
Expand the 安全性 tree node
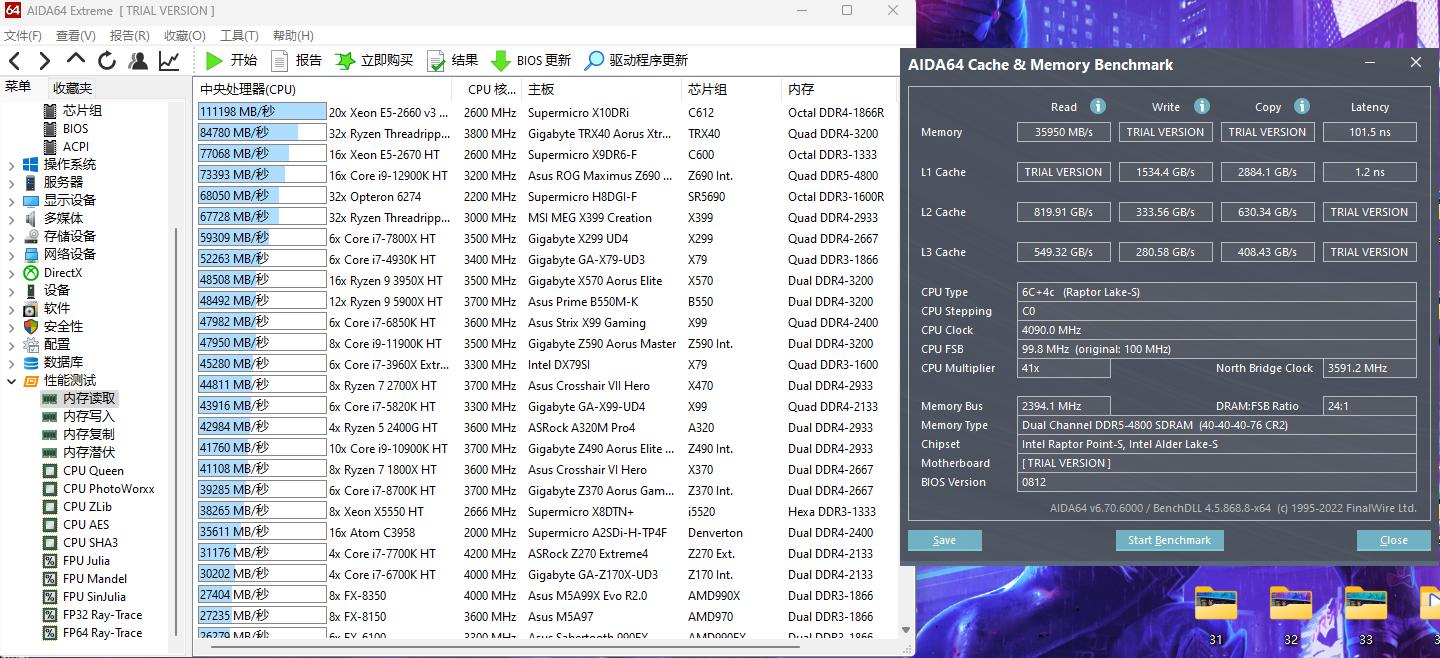pos(11,326)
